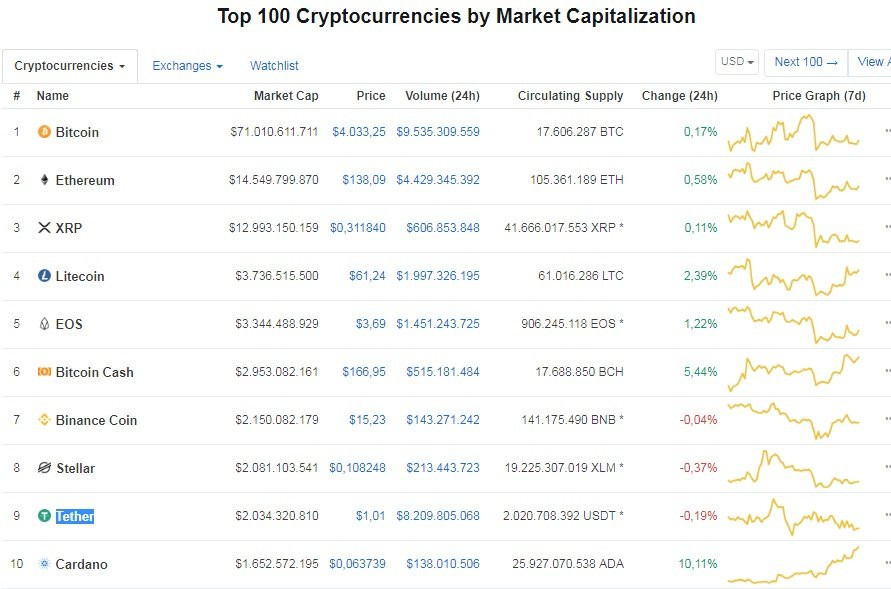The width and height of the screenshot is (891, 589).
Task: Click the EOS logo icon
Action: pyautogui.click(x=44, y=324)
